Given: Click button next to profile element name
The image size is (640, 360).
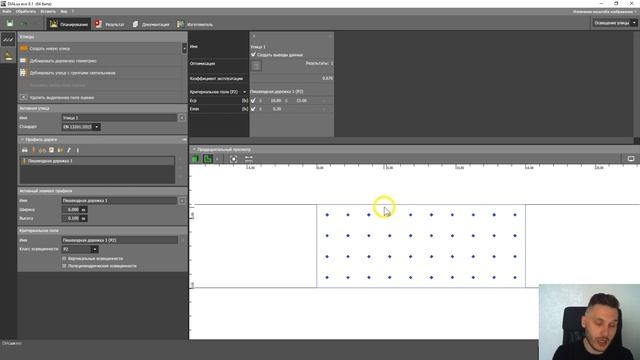Looking at the screenshot, I should tap(182, 201).
